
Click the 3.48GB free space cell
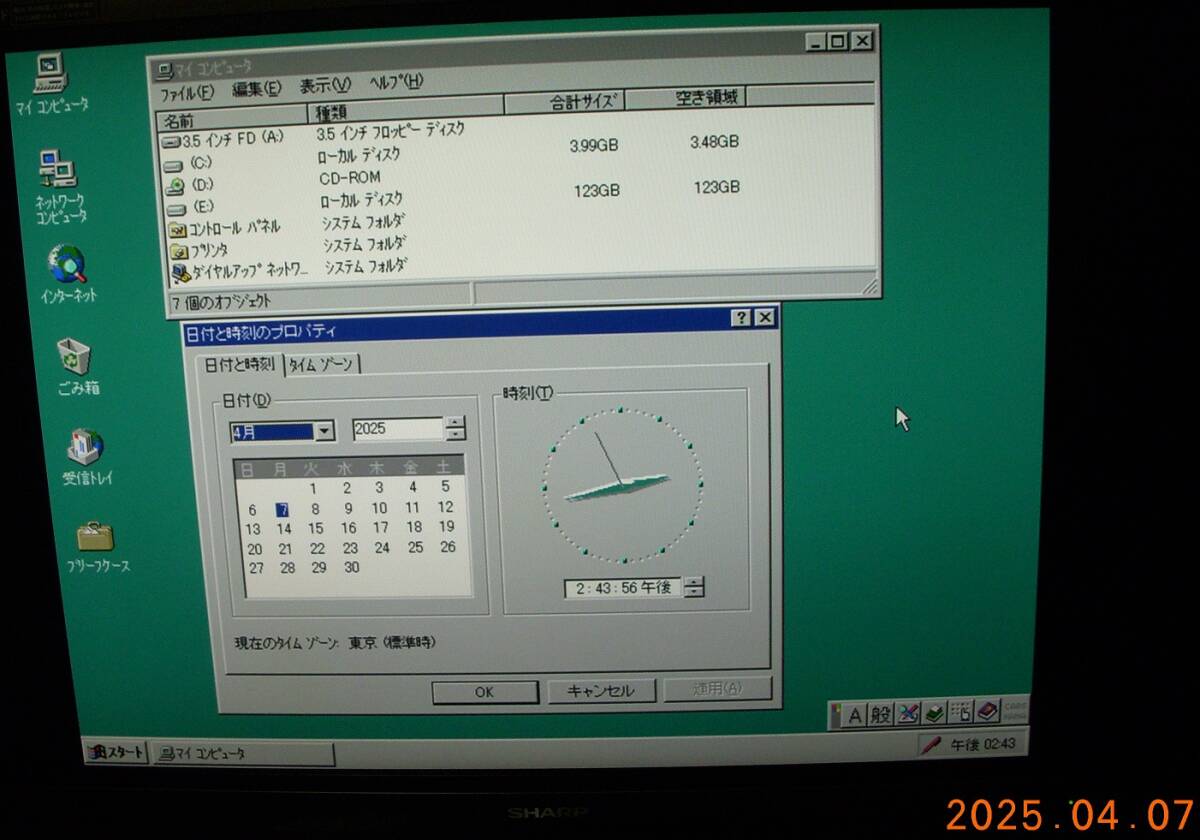[714, 142]
